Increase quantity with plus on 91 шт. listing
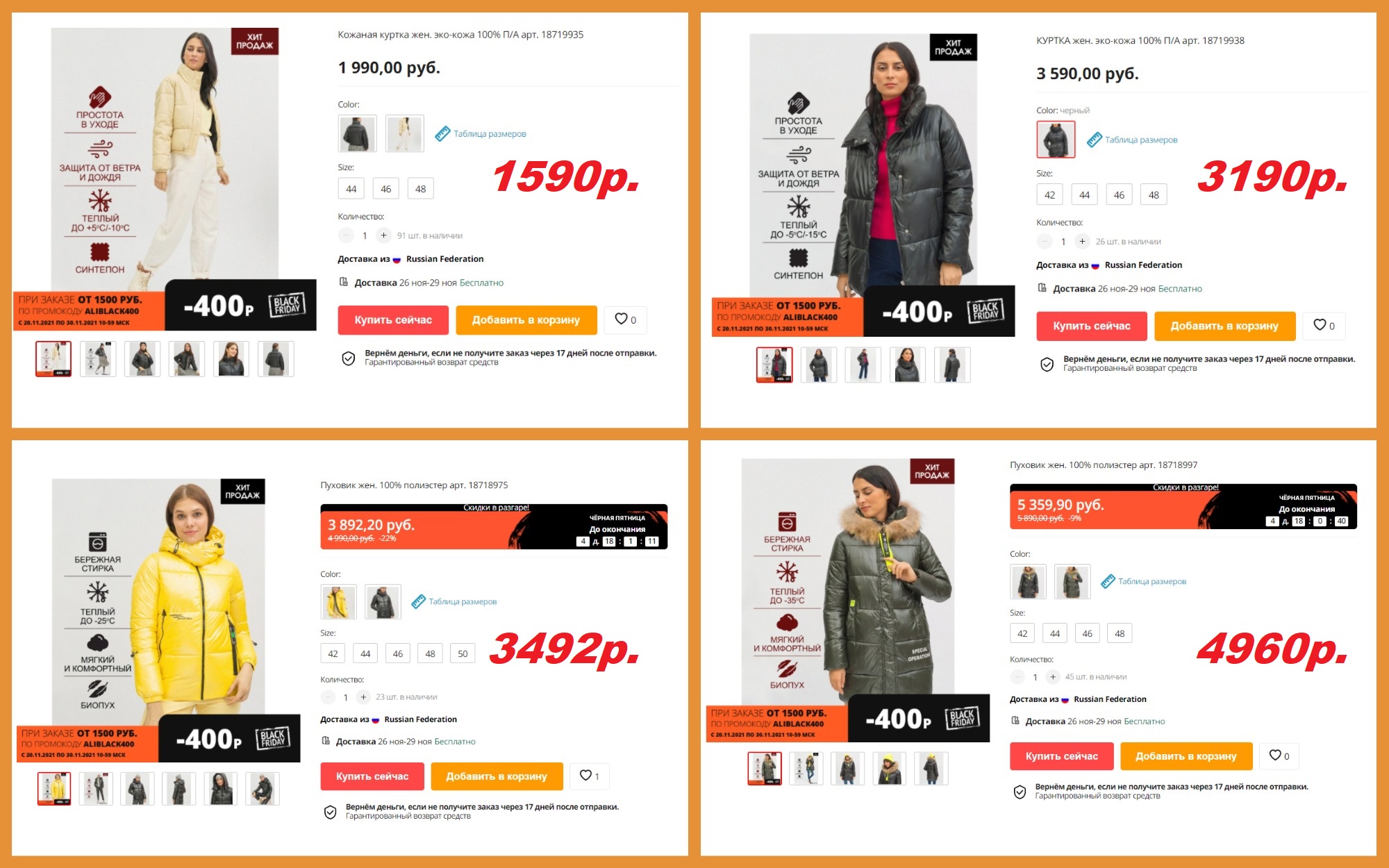 tap(383, 235)
